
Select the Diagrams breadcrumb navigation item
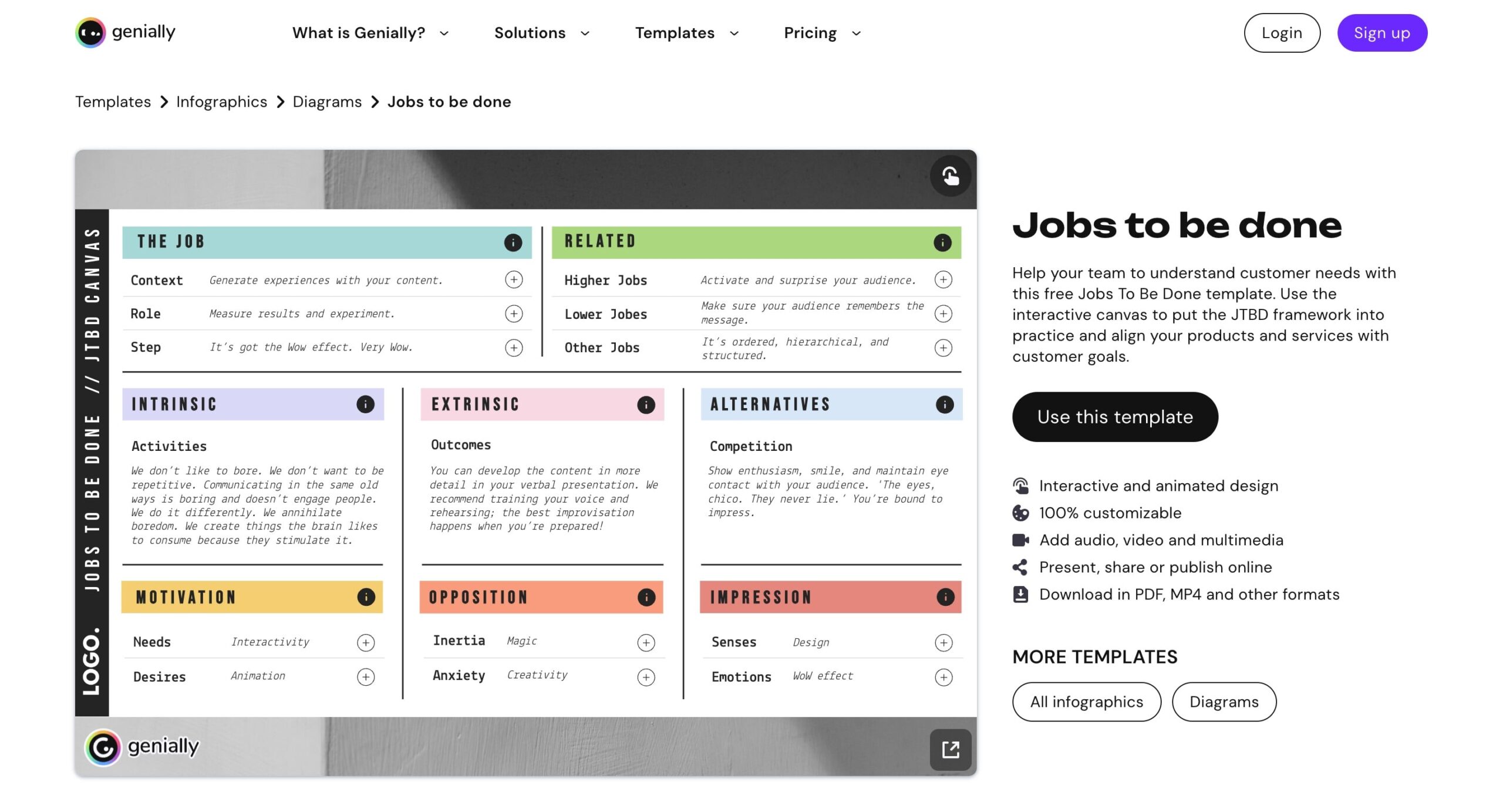(327, 101)
